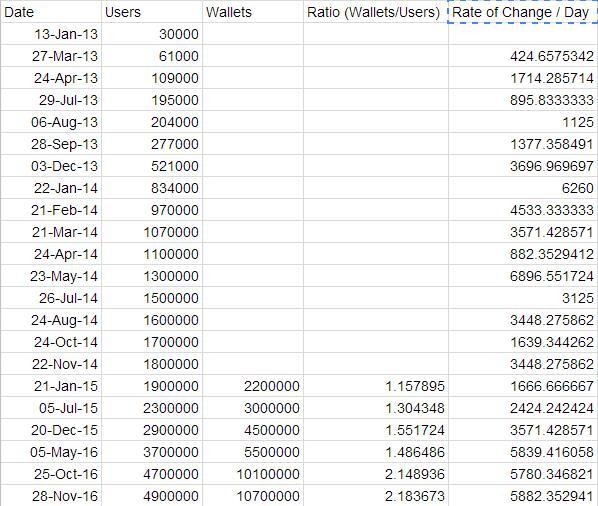Click the 28-Nov-16 date cell
The image size is (598, 506).
[51, 496]
